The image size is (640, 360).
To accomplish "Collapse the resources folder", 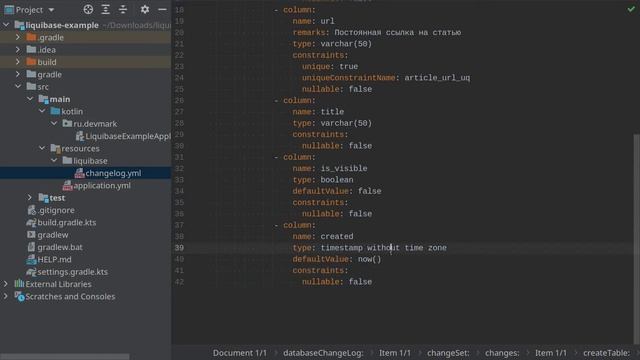I will (x=42, y=148).
